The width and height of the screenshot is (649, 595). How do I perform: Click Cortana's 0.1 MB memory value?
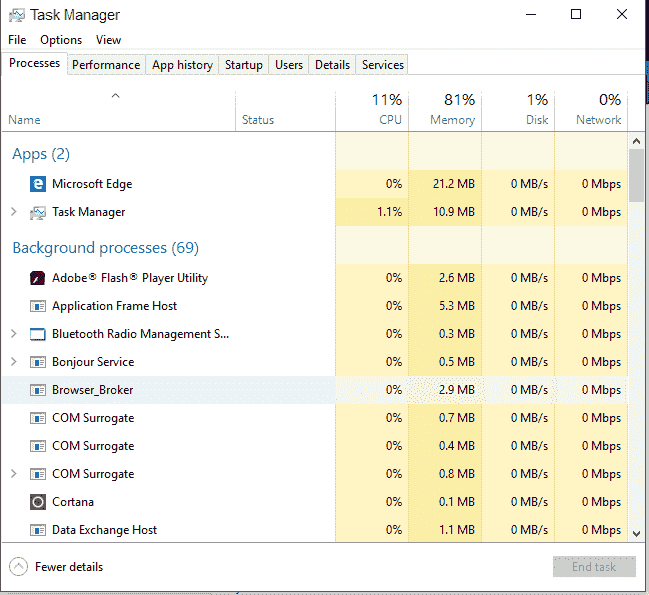pyautogui.click(x=457, y=502)
